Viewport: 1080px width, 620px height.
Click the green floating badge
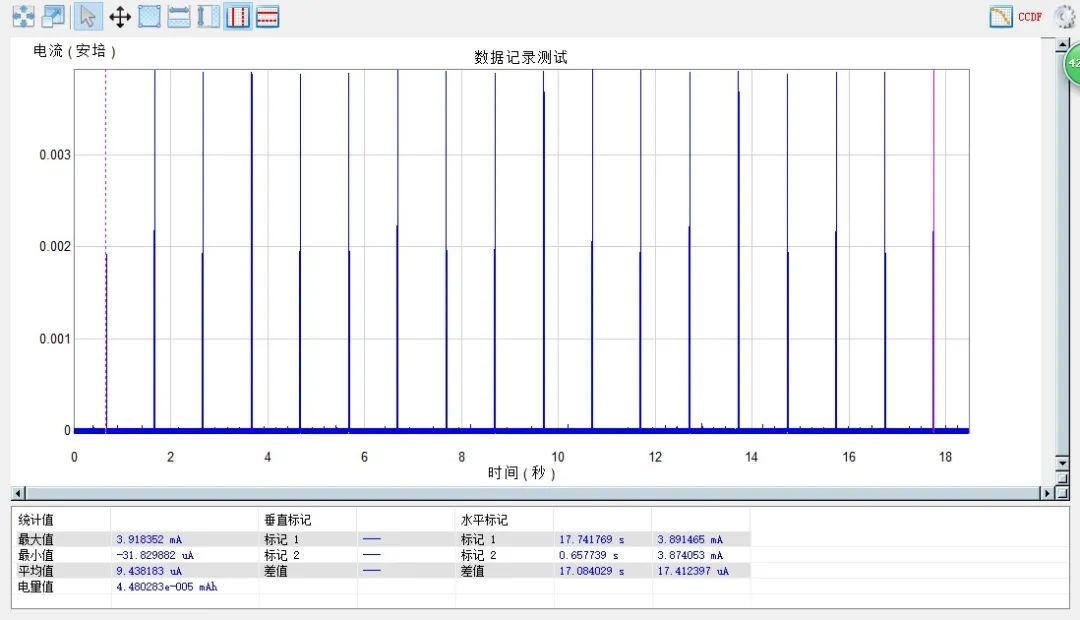tap(1072, 63)
